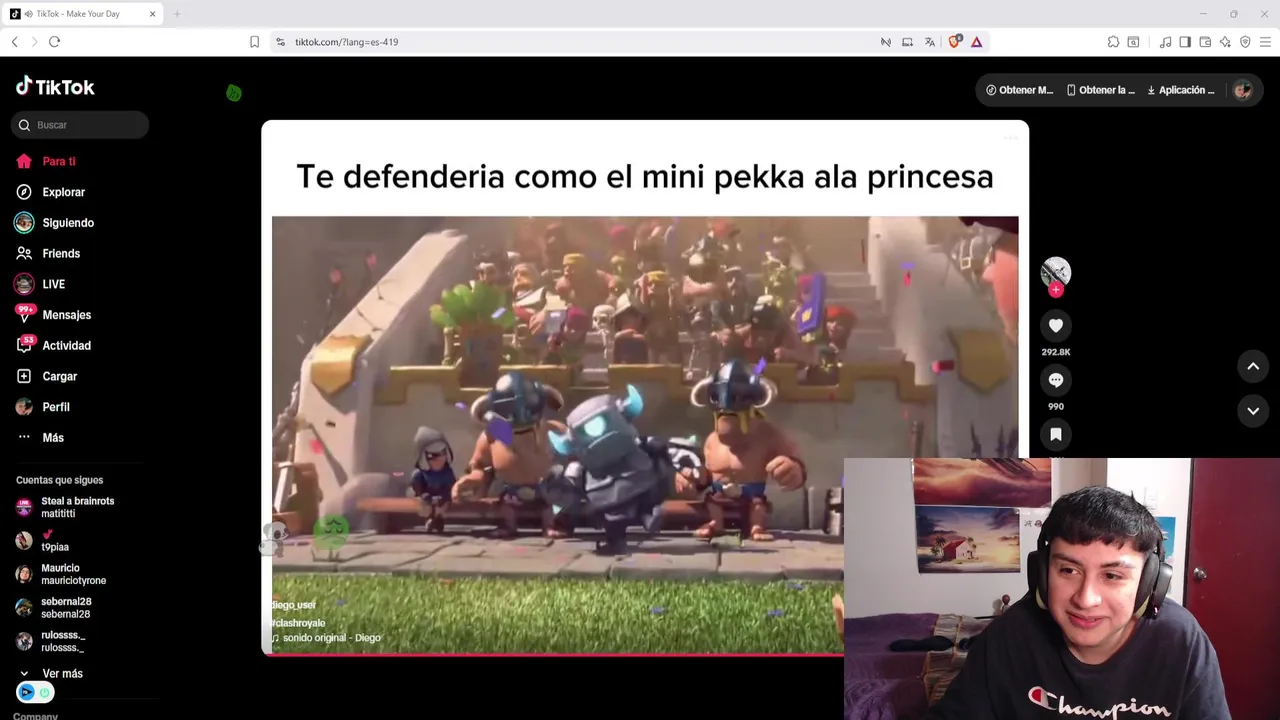The height and width of the screenshot is (720, 1280).
Task: Toggle the green power icon in the floating pill
Action: tap(44, 692)
